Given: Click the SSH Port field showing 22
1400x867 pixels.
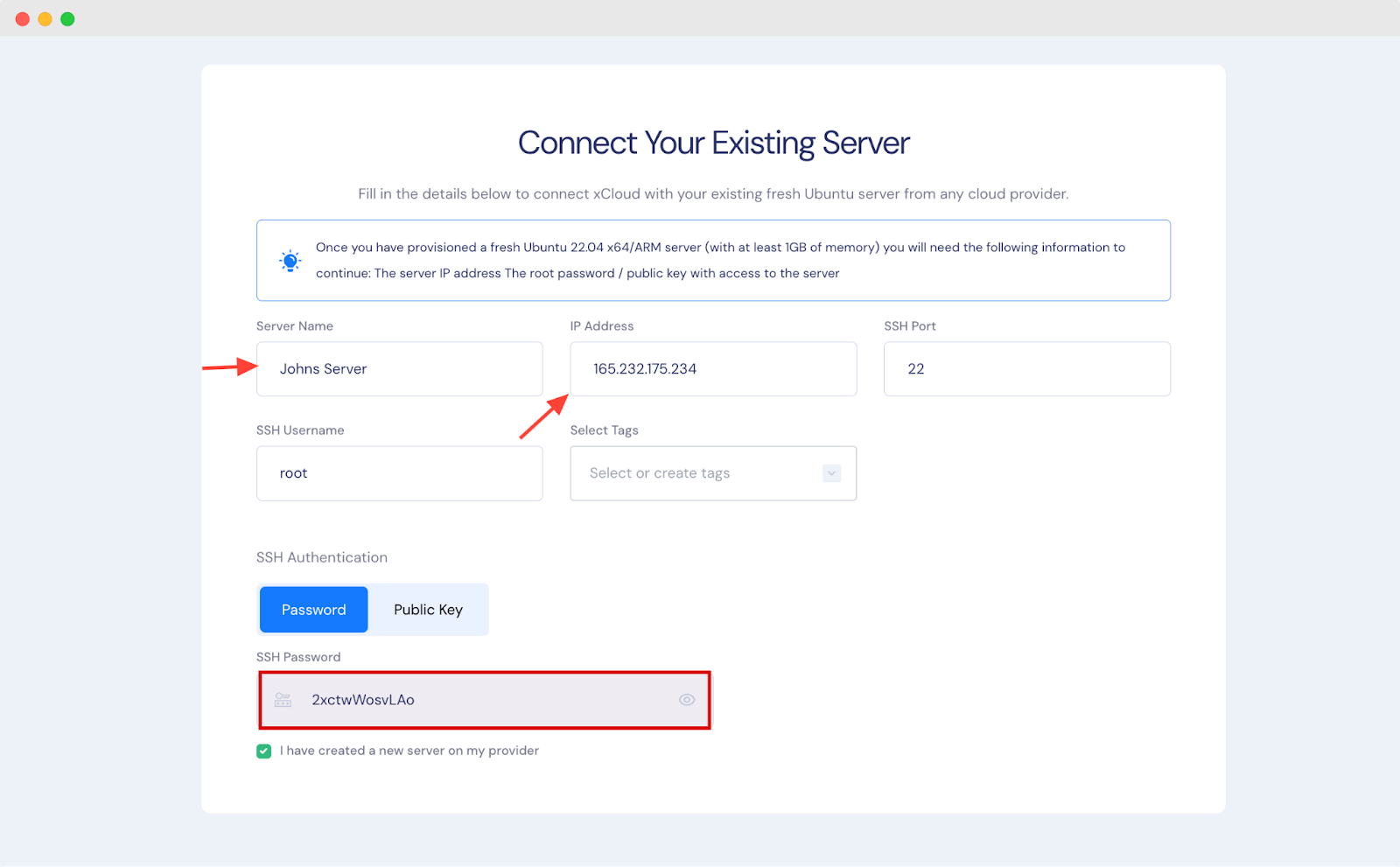Looking at the screenshot, I should (1026, 368).
